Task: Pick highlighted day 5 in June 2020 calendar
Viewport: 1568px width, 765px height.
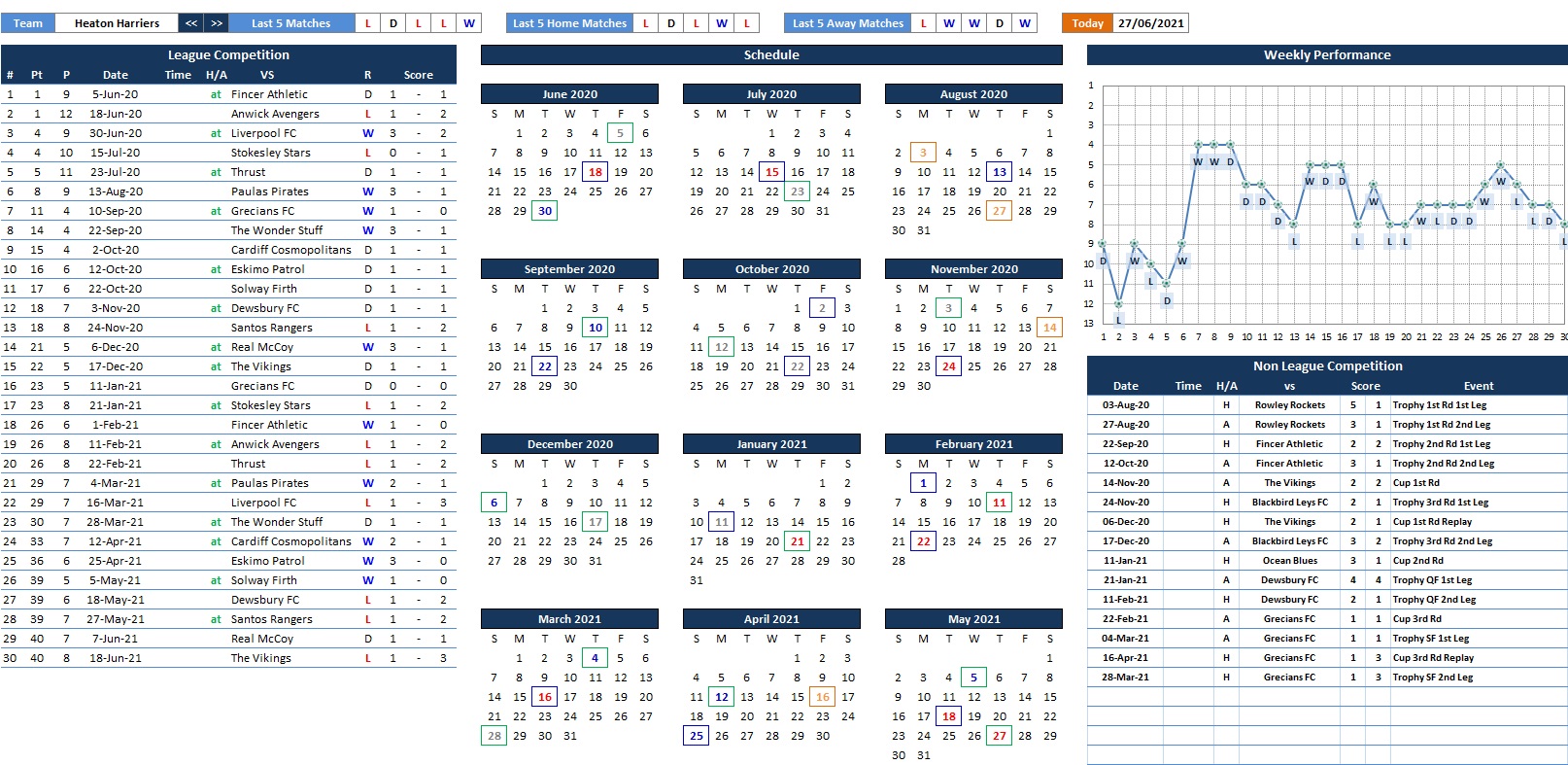Action: (x=620, y=133)
